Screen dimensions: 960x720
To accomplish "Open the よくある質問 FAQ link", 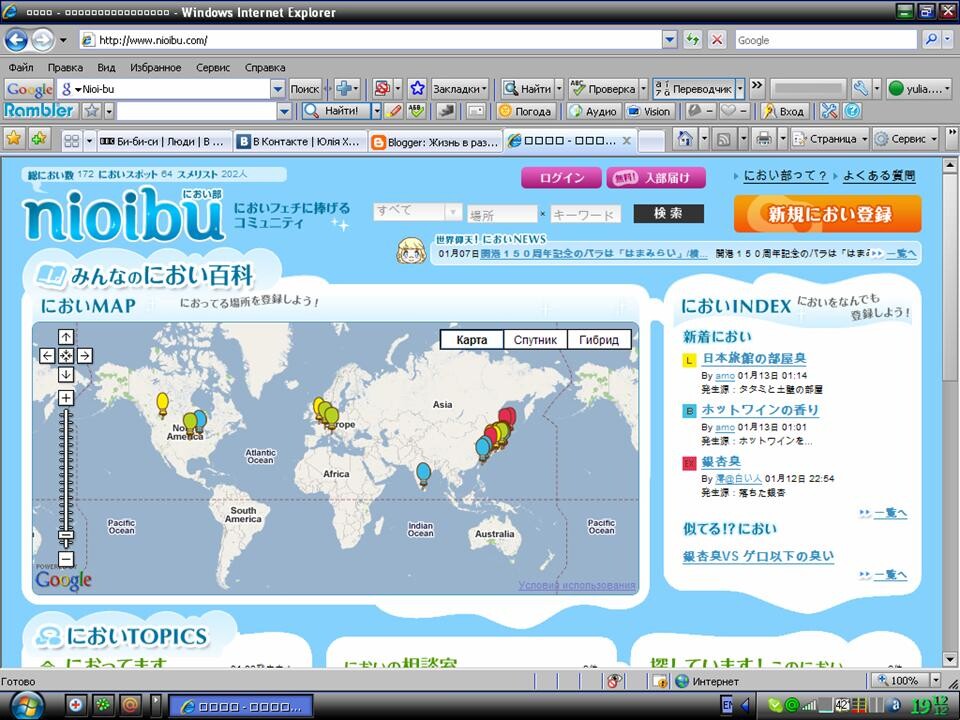I will pos(879,176).
